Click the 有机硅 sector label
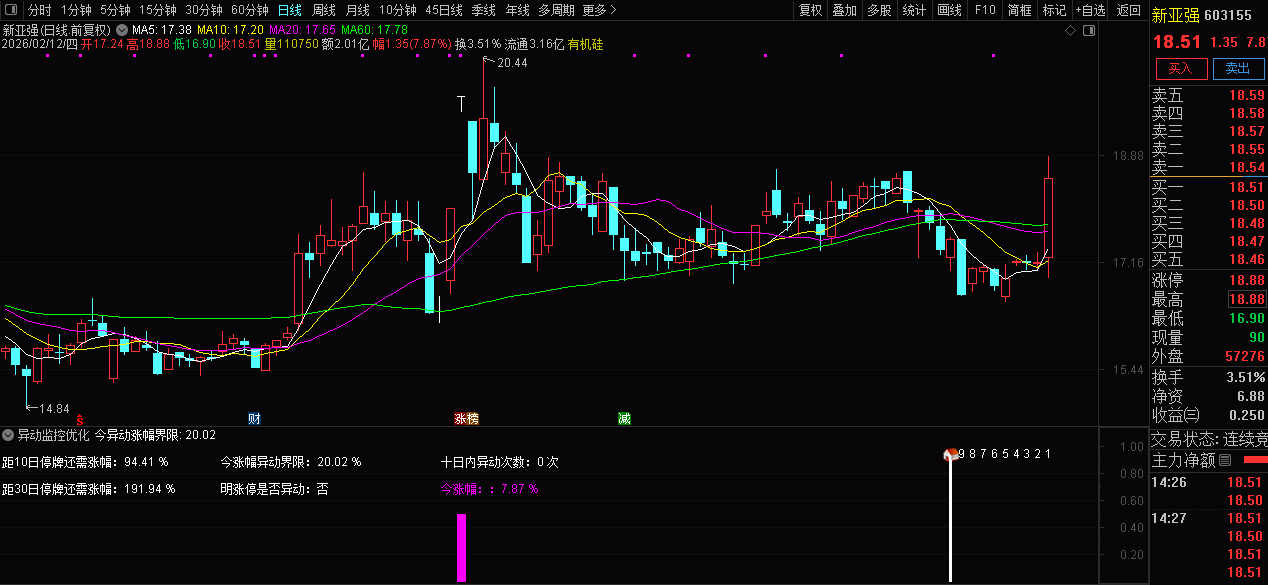Viewport: 1268px width, 585px height. point(585,44)
